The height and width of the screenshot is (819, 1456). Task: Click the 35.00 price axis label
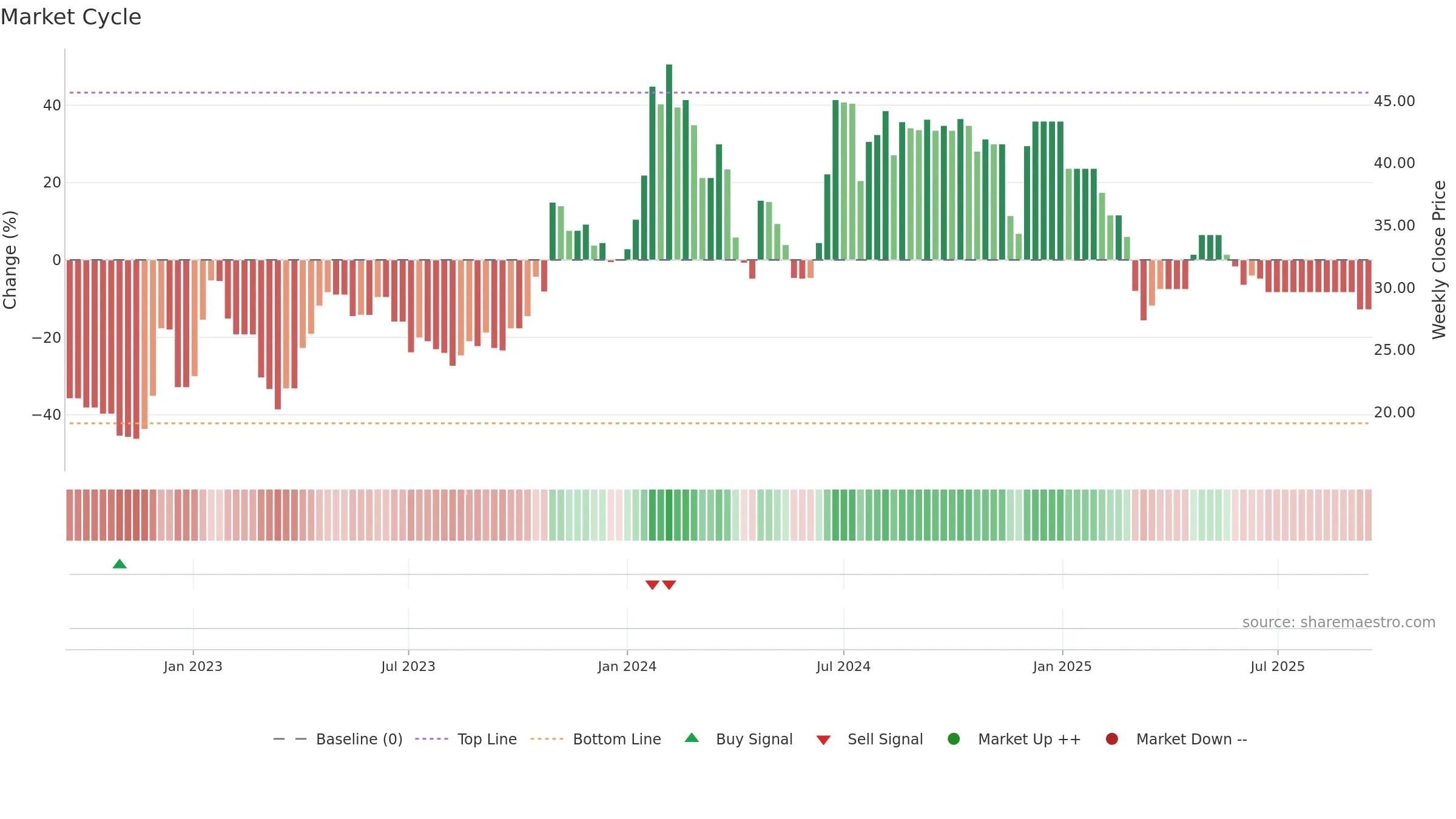1394,226
